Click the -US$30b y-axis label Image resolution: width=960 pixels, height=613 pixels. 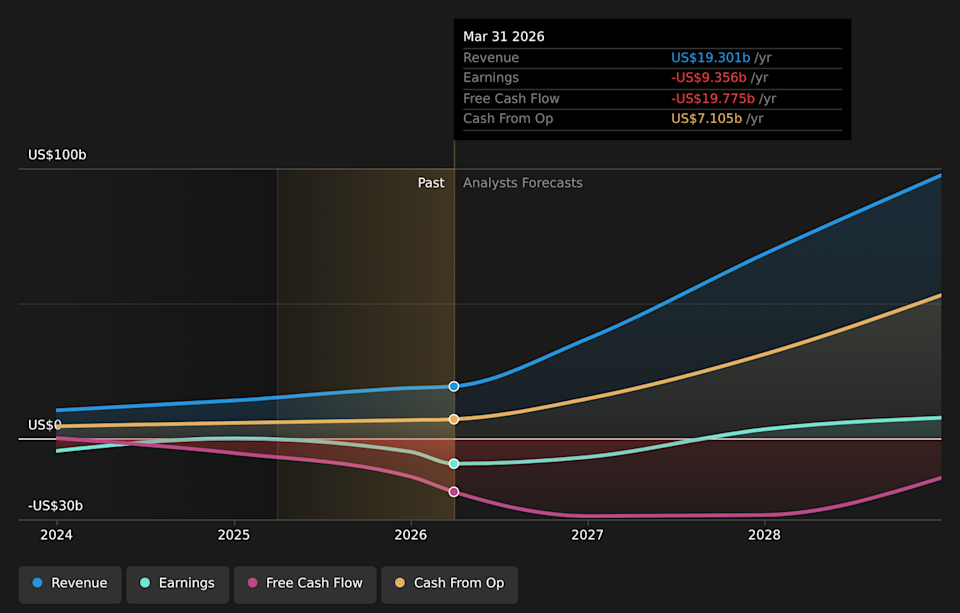coord(55,506)
